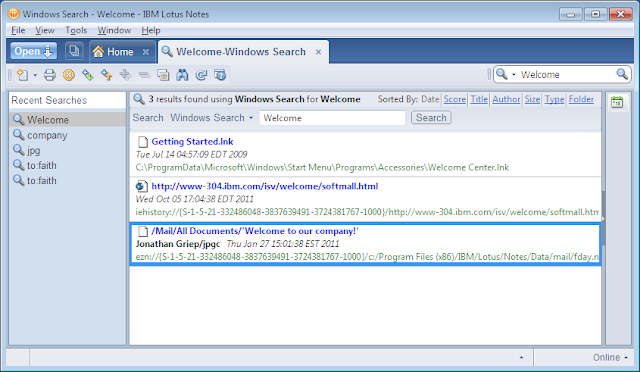The image size is (640, 372).
Task: Click the document icon beside the Mail result
Action: [142, 231]
